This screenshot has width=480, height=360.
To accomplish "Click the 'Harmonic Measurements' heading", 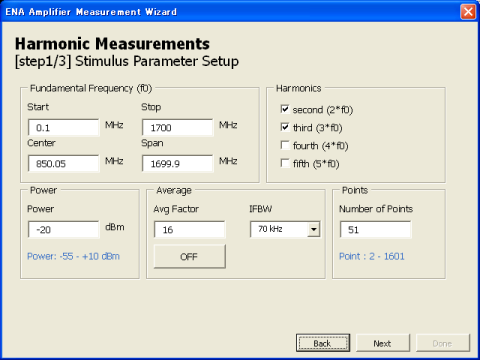I will [112, 44].
